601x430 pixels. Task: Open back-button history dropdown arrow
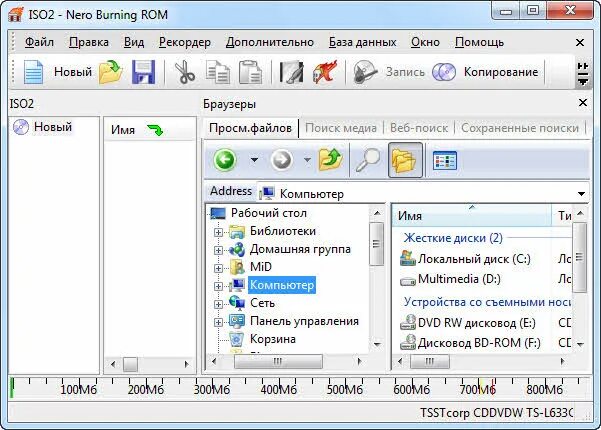pos(254,160)
